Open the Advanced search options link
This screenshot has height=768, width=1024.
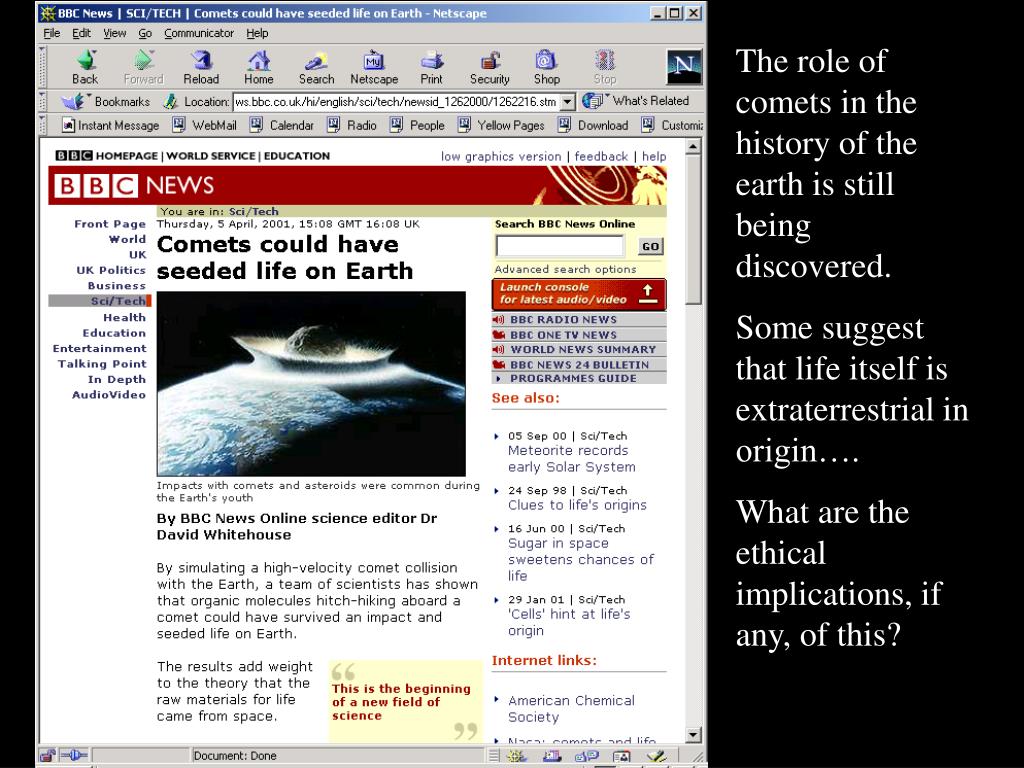pyautogui.click(x=565, y=269)
